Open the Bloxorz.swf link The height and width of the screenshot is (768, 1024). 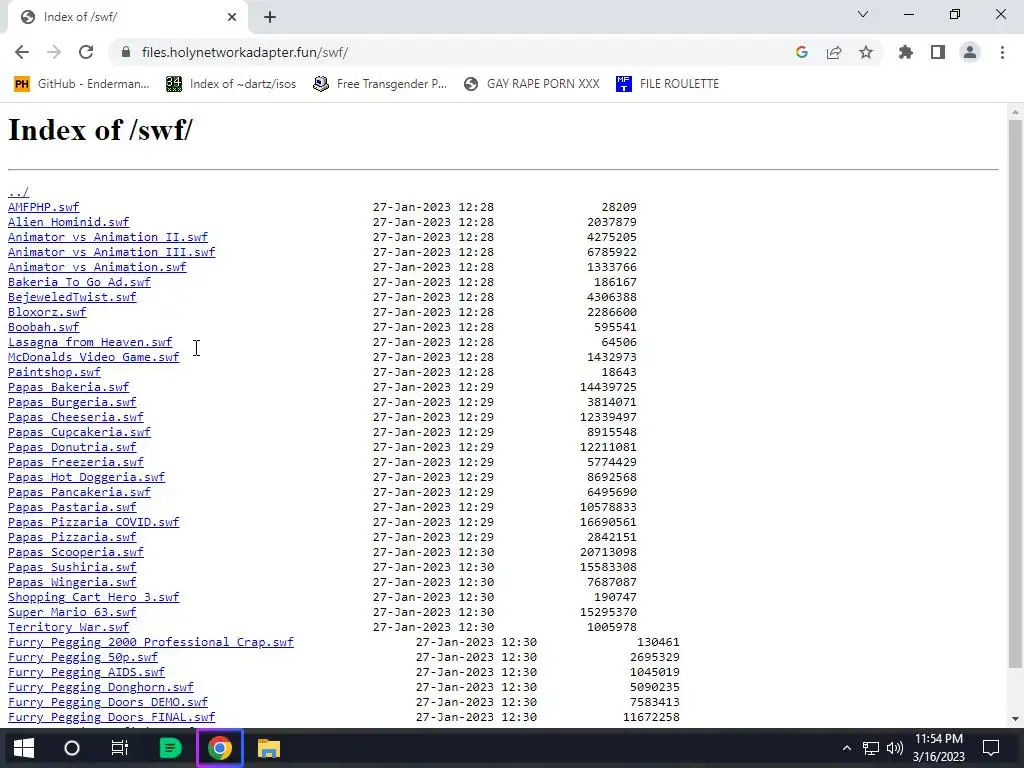coord(47,312)
